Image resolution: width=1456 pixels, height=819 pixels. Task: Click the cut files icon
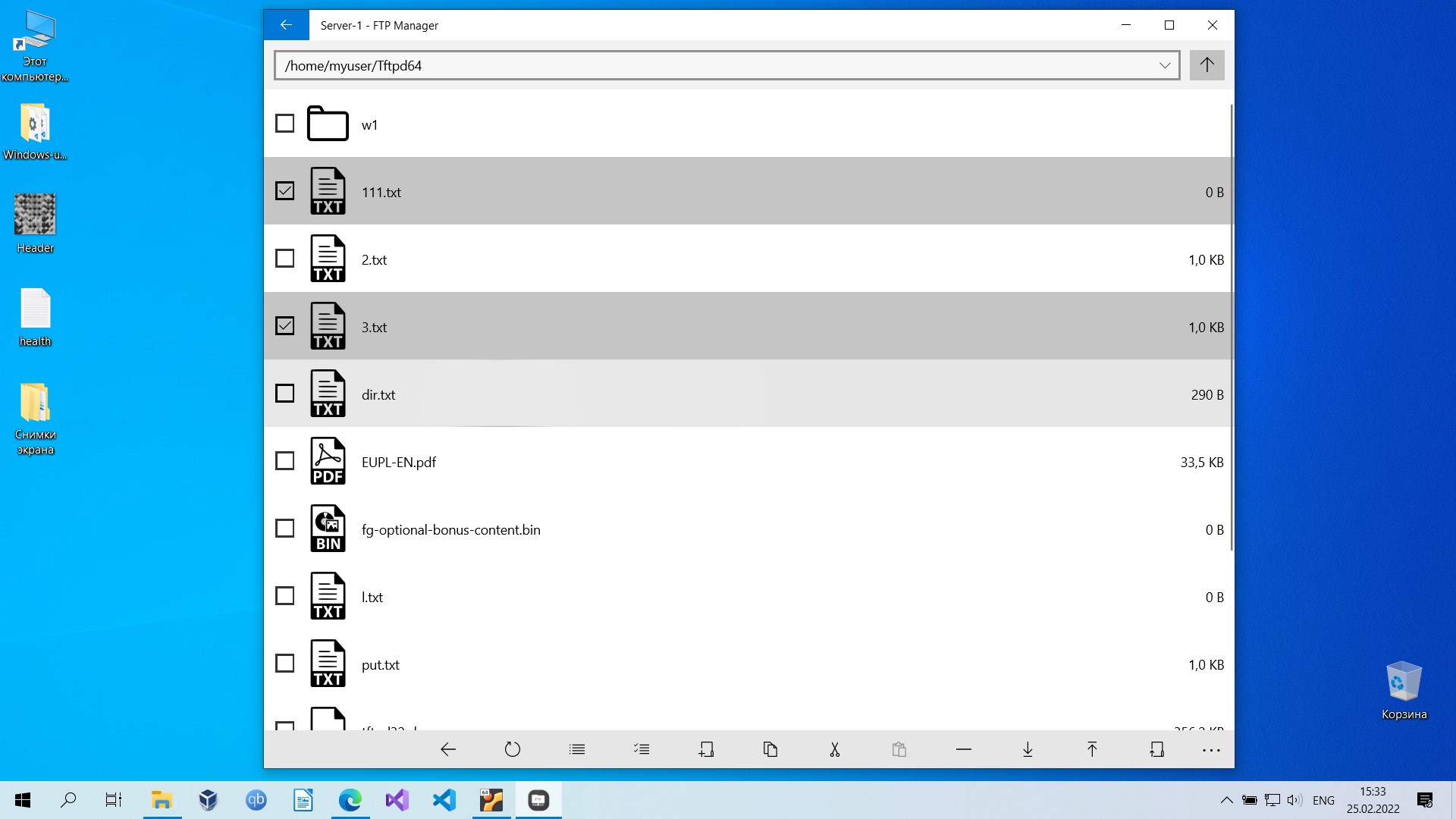pyautogui.click(x=834, y=748)
